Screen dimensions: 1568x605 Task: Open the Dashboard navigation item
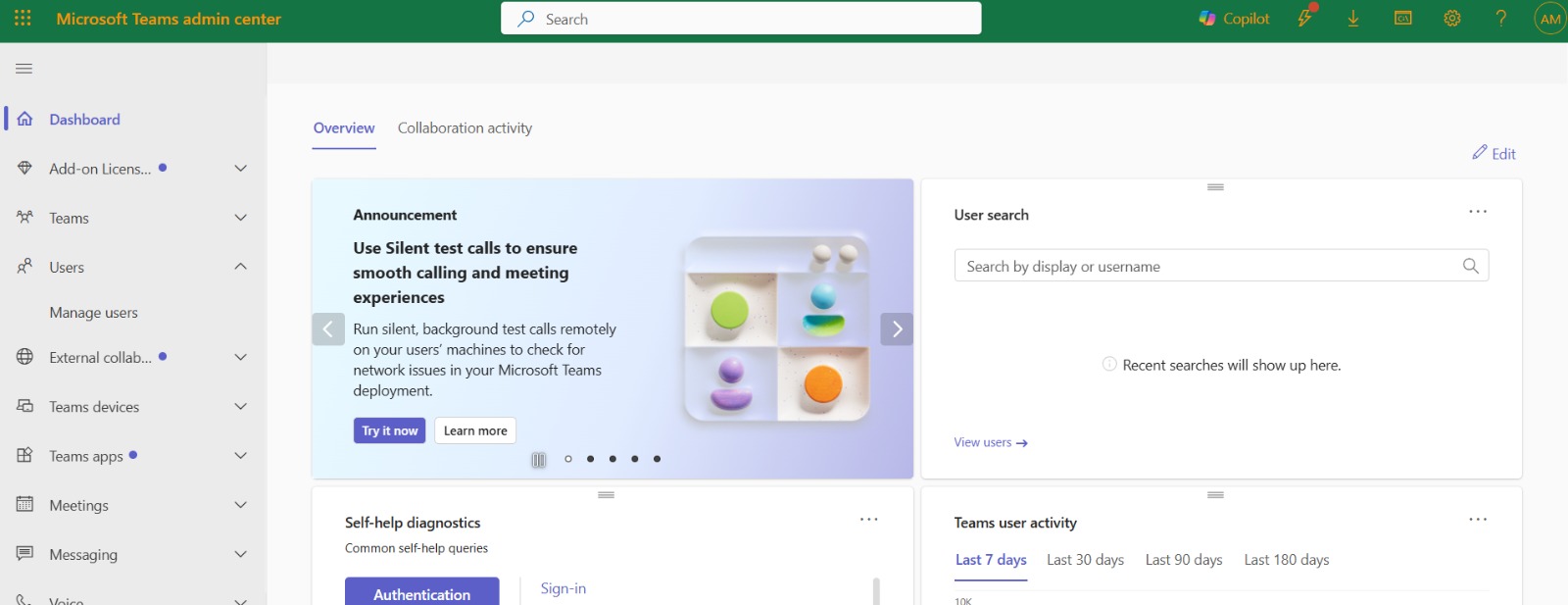(x=84, y=120)
